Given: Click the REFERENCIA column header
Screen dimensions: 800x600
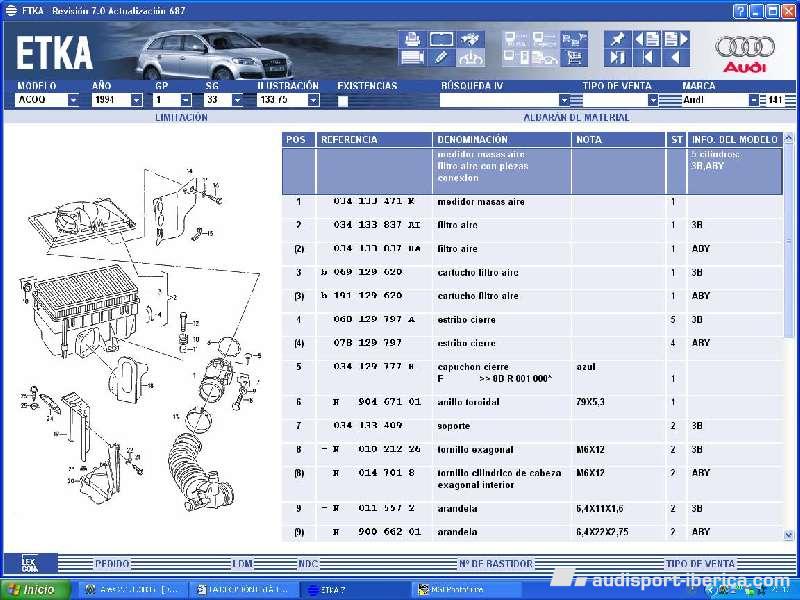Looking at the screenshot, I should click(x=374, y=139).
